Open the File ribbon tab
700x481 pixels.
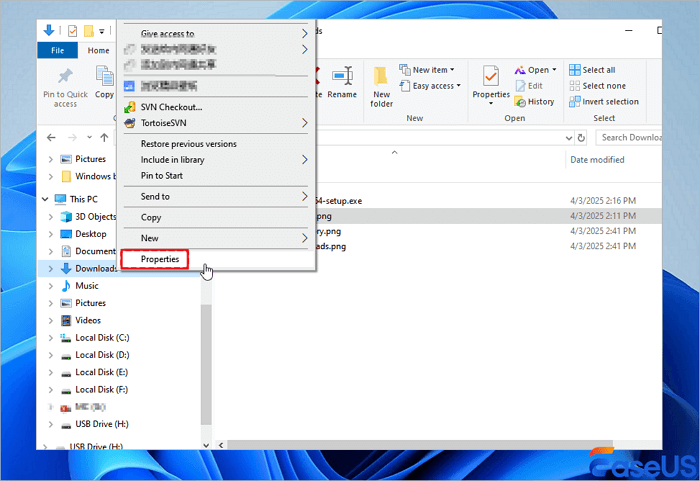[x=57, y=50]
